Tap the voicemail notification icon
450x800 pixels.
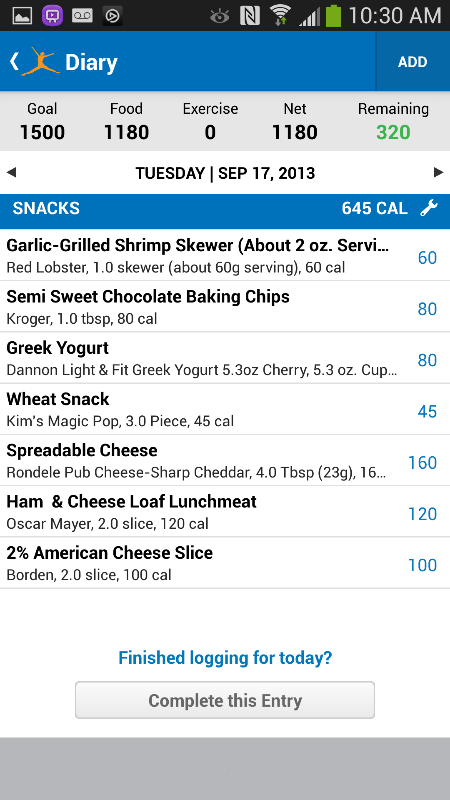(x=82, y=16)
